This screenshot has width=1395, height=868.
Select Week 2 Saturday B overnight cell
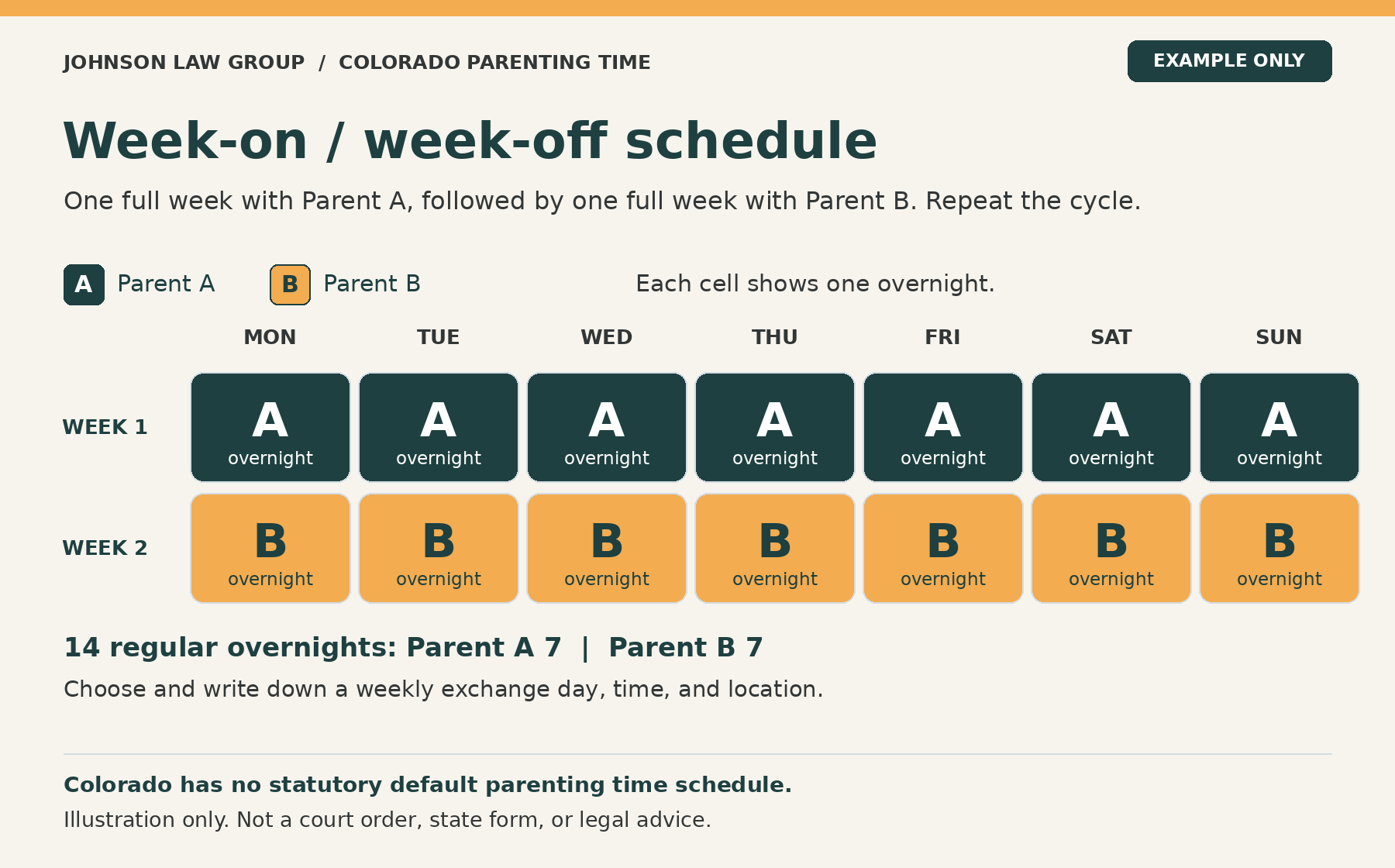click(1111, 548)
